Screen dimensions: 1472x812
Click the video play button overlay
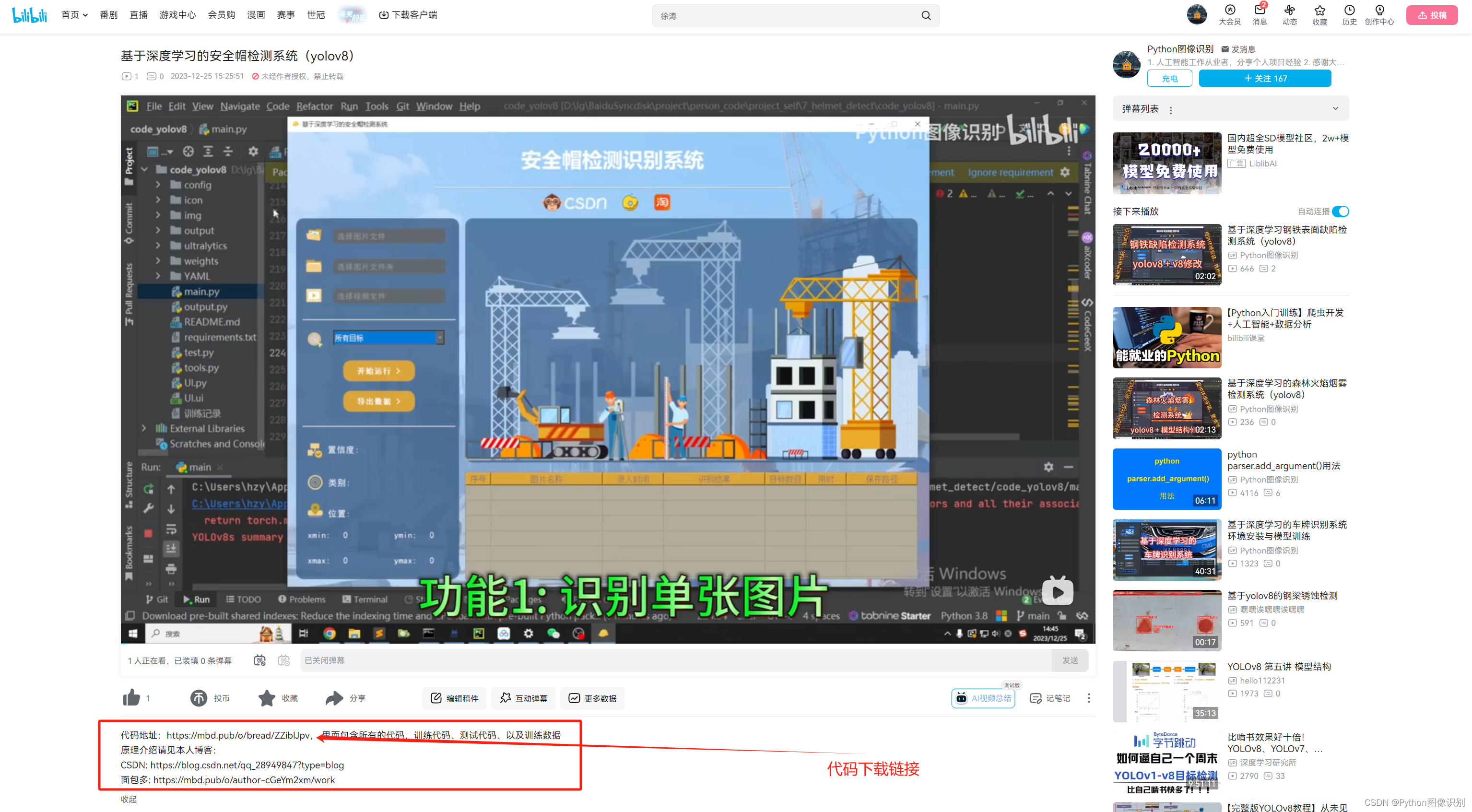[1057, 591]
